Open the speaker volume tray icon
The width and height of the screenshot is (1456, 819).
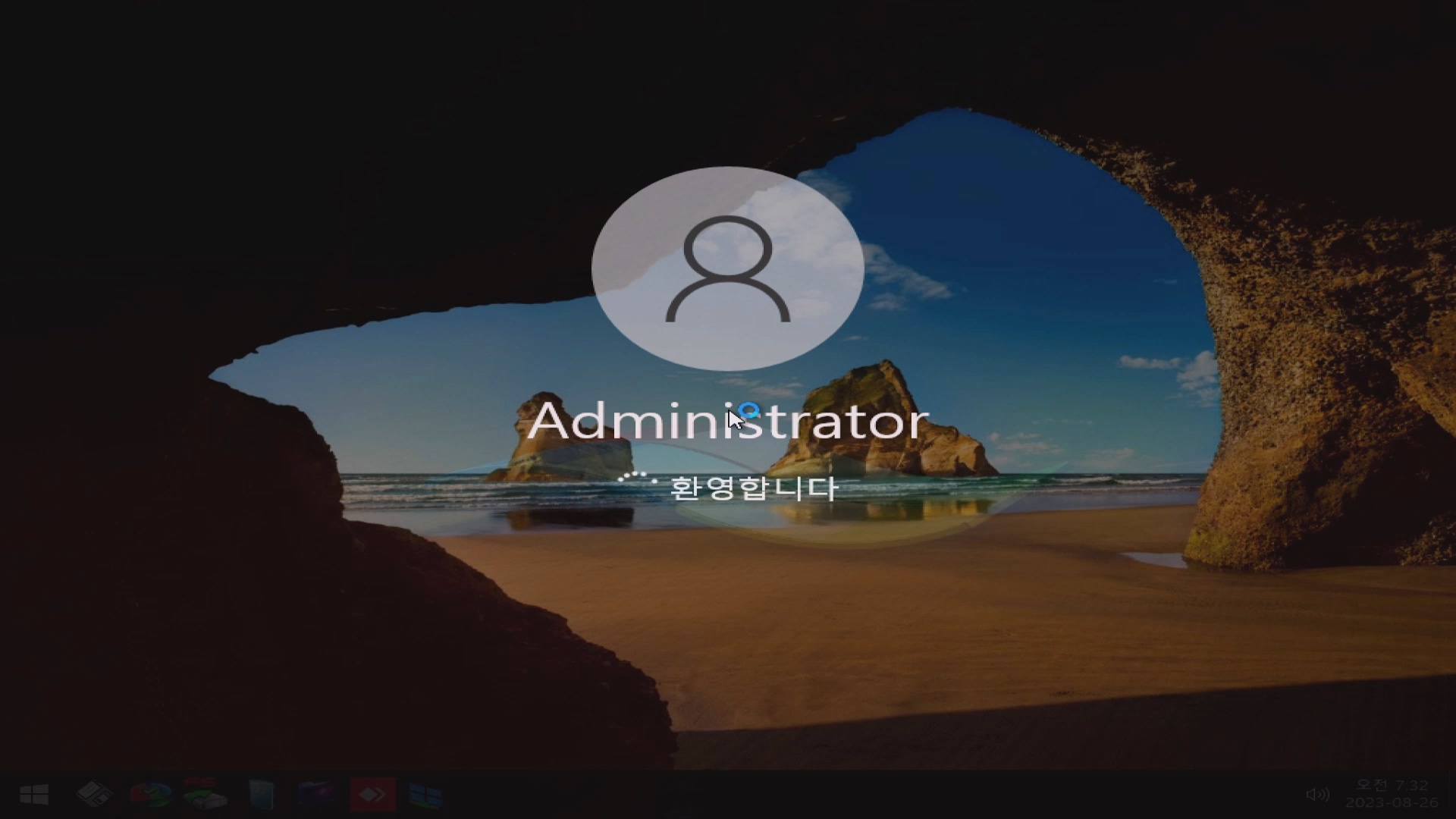[1317, 795]
